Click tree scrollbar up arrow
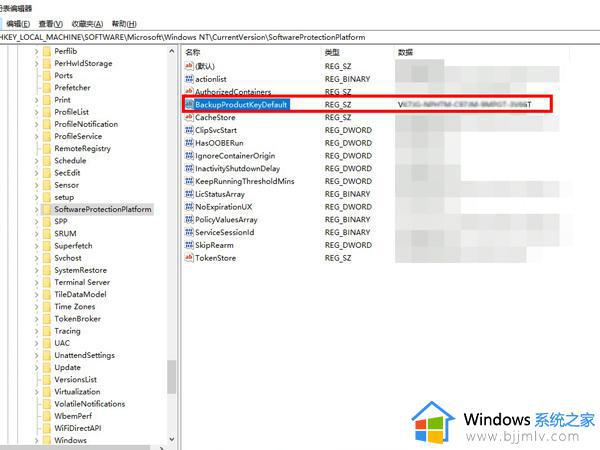600x450 pixels. (x=171, y=51)
